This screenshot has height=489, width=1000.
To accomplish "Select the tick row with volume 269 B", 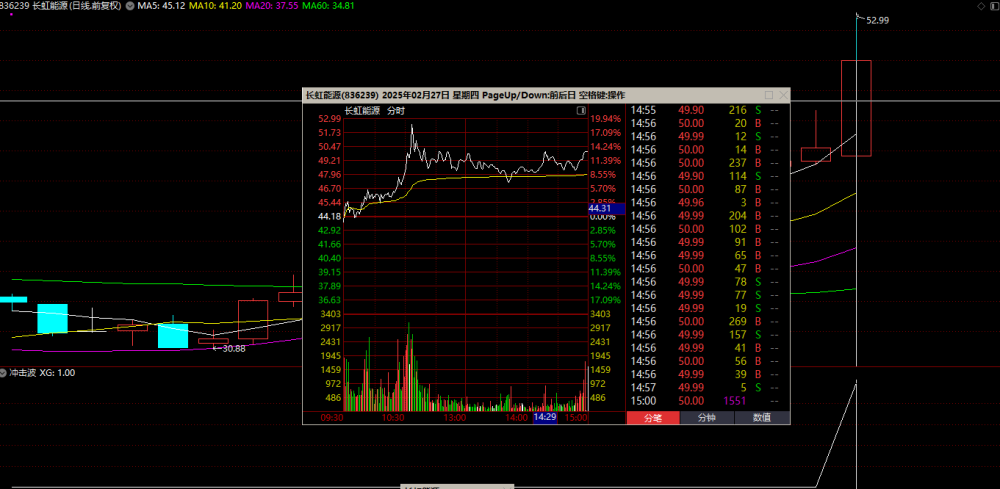I will (705, 321).
